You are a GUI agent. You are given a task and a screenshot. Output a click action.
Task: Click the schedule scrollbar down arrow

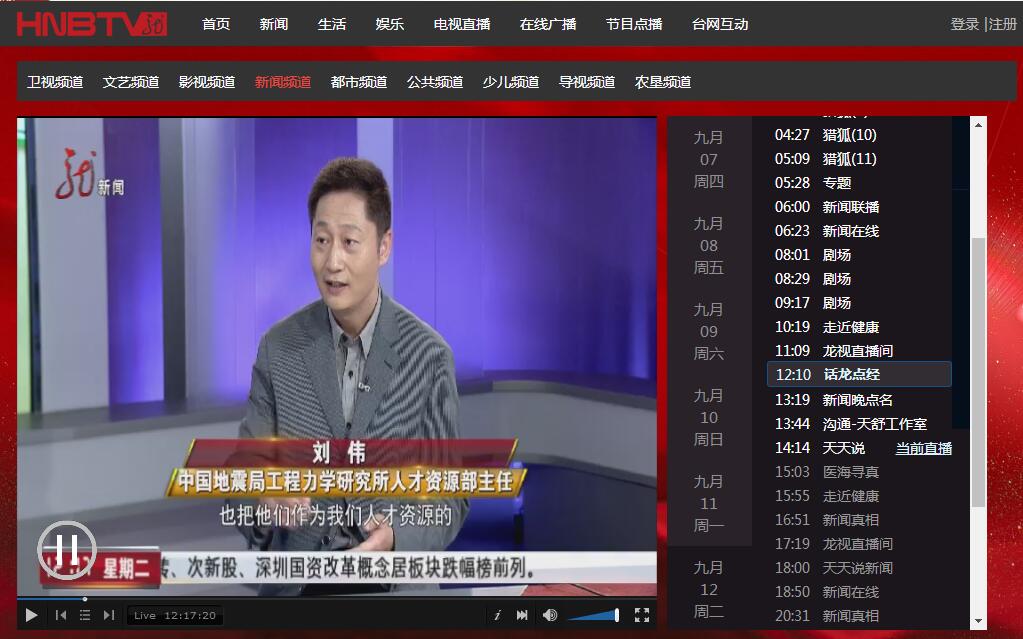[978, 621]
